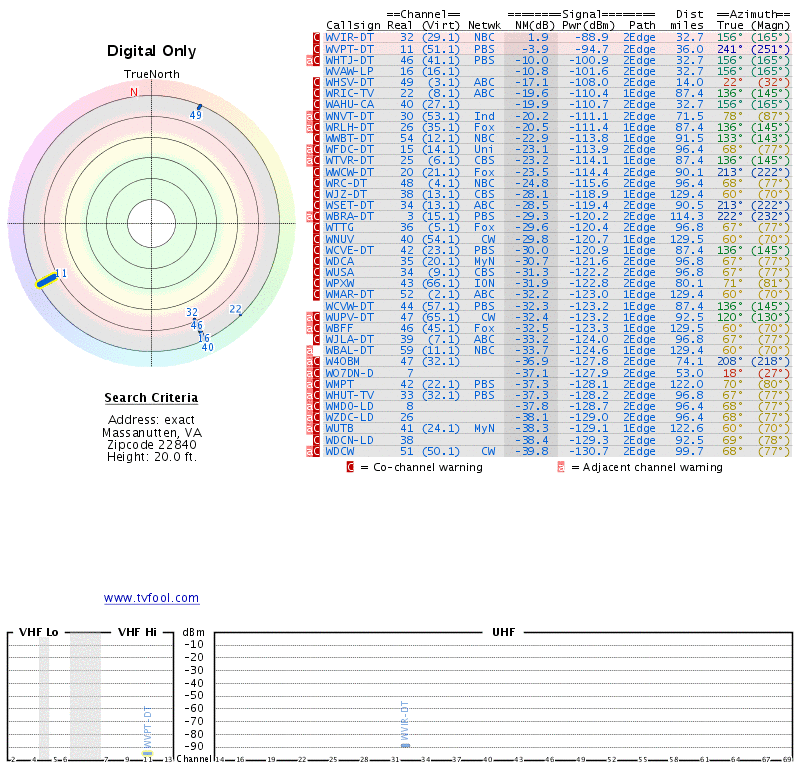Click the channel 11 marker on radar
800x768 pixels.
(x=47, y=279)
